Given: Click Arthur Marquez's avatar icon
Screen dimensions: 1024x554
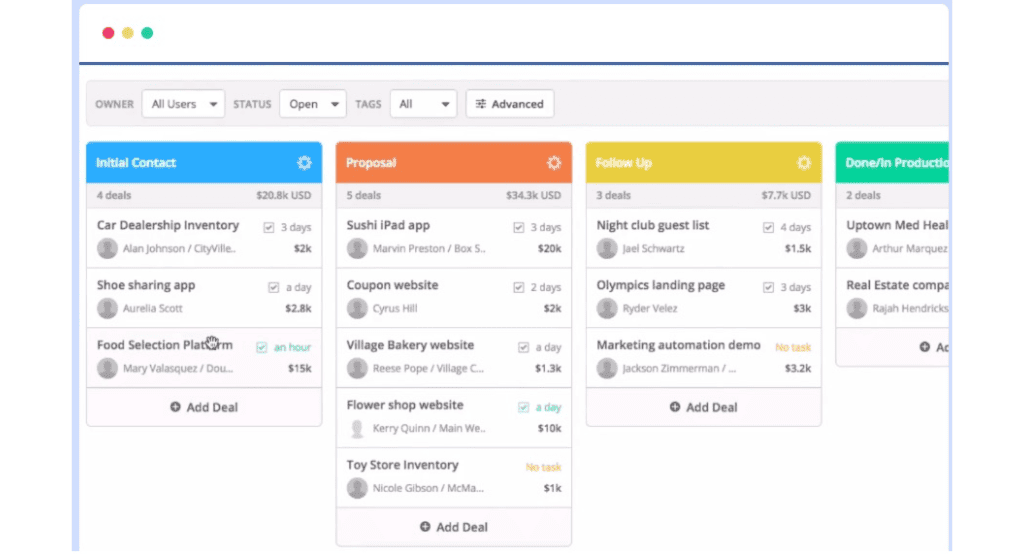Looking at the screenshot, I should coord(857,248).
